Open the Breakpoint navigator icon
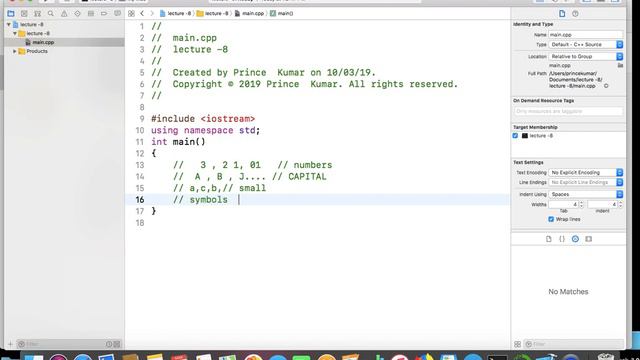 pos(104,13)
